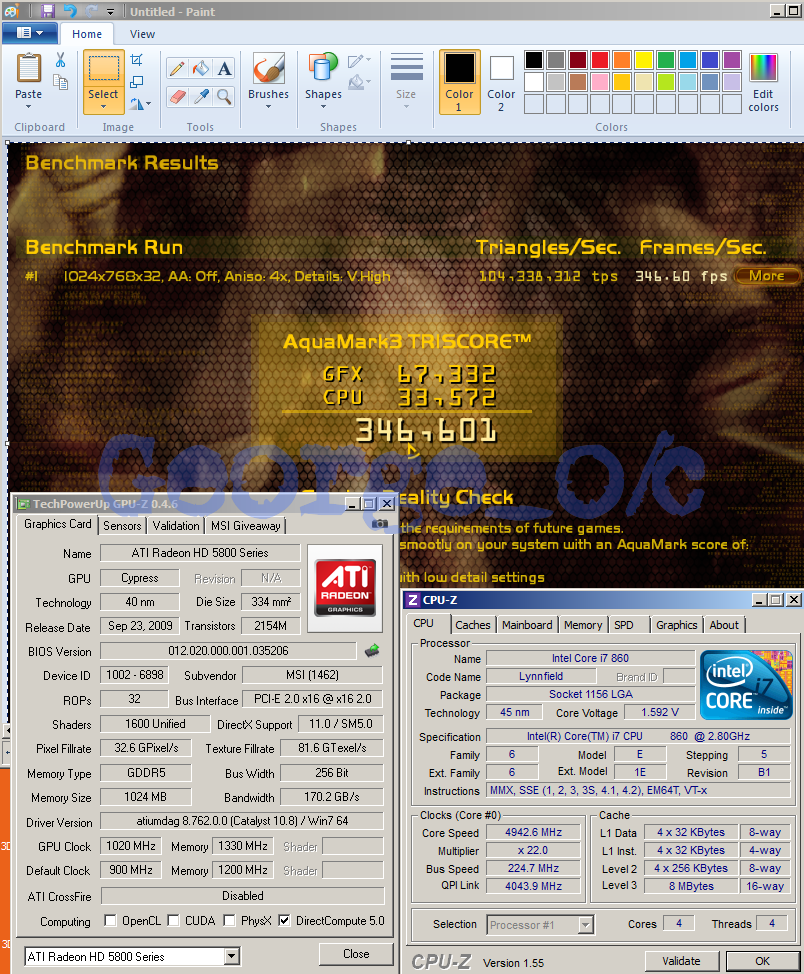Open the Customize Quick Access Toolbar arrow

click(x=110, y=12)
